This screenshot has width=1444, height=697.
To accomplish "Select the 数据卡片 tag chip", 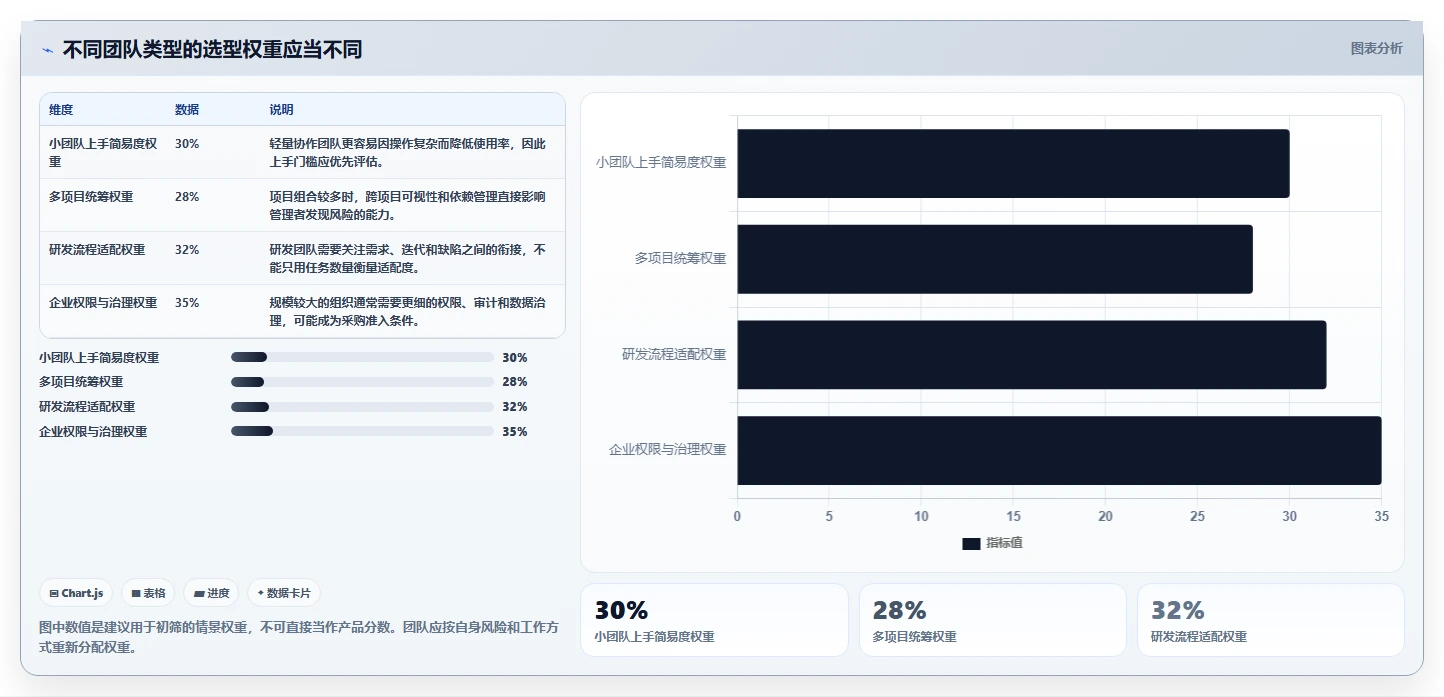I will 284,593.
